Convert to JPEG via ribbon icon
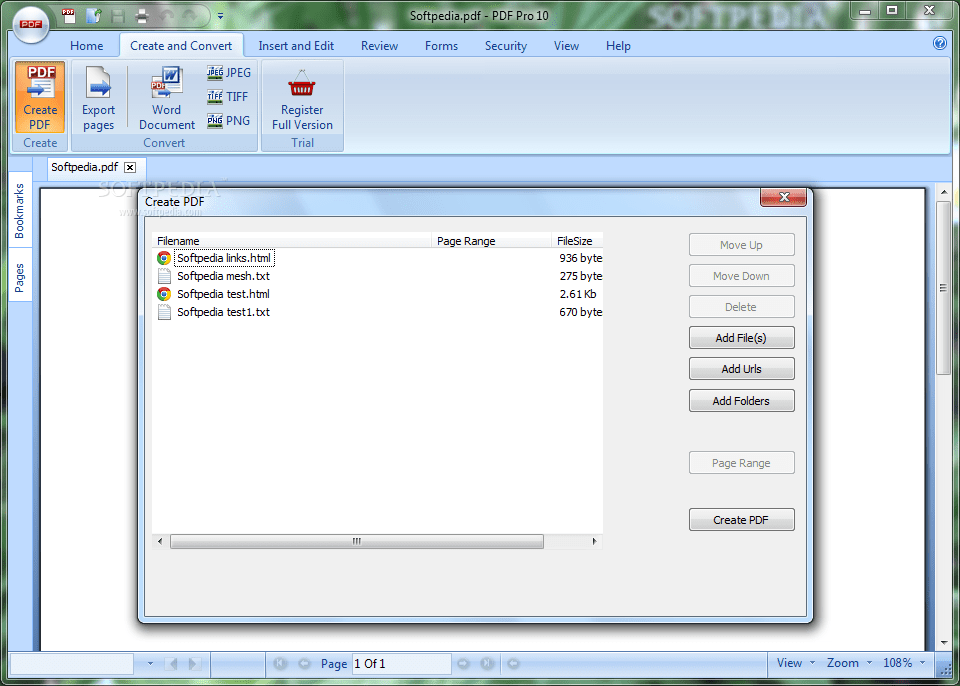The height and width of the screenshot is (686, 960). pos(229,72)
